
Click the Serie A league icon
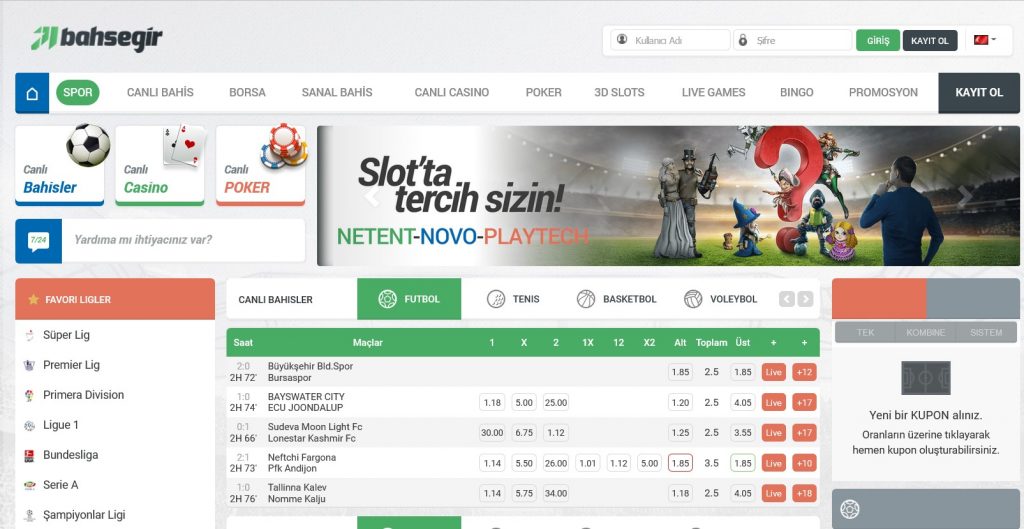point(29,485)
